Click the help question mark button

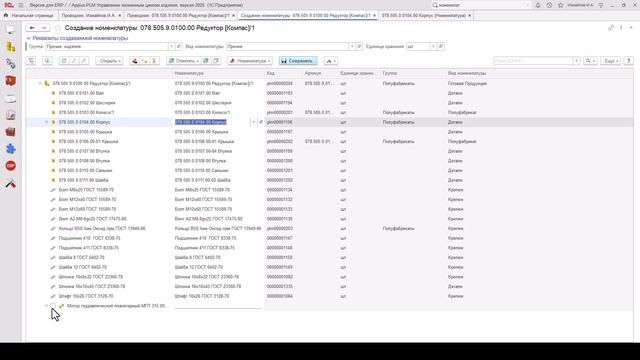point(629,61)
